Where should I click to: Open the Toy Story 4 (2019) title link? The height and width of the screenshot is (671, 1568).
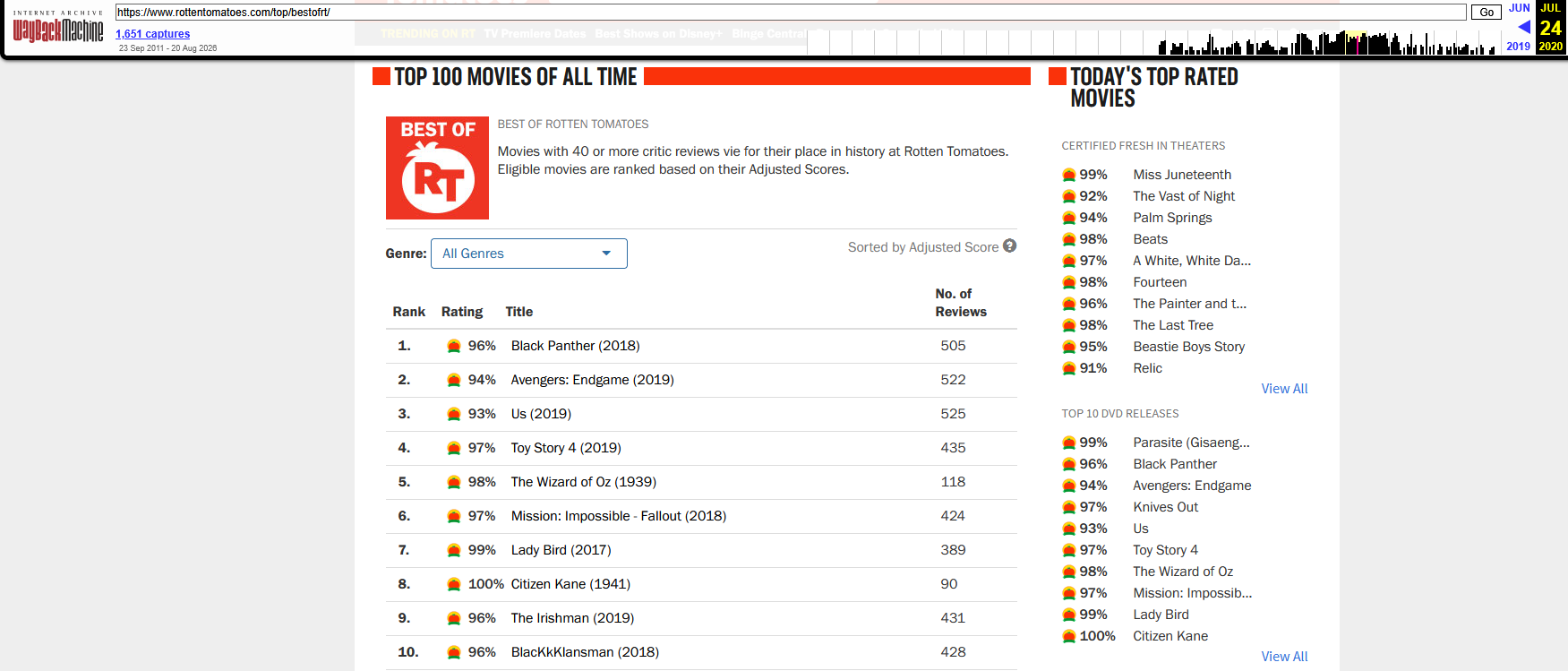click(566, 448)
